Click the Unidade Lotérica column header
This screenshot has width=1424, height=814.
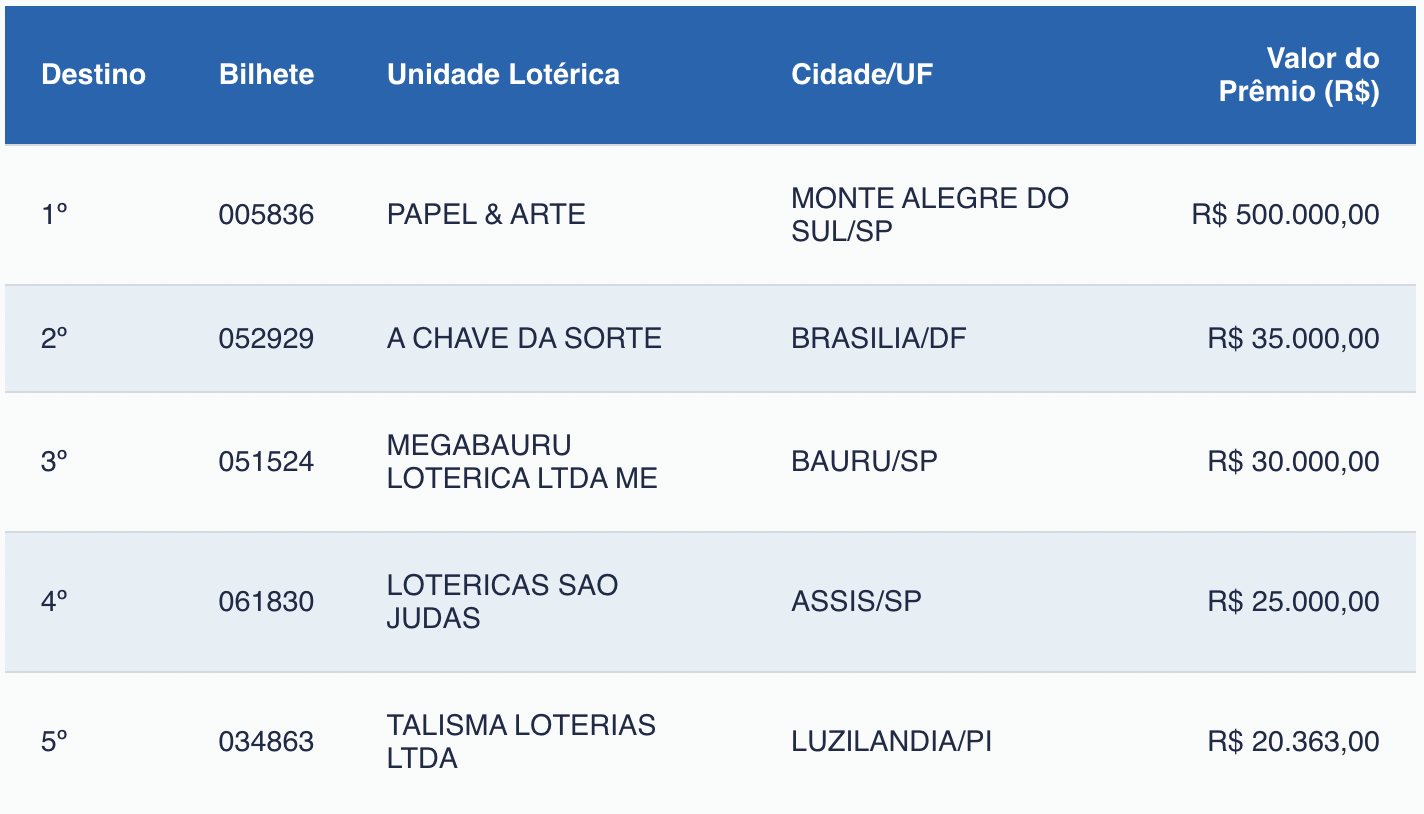point(503,74)
